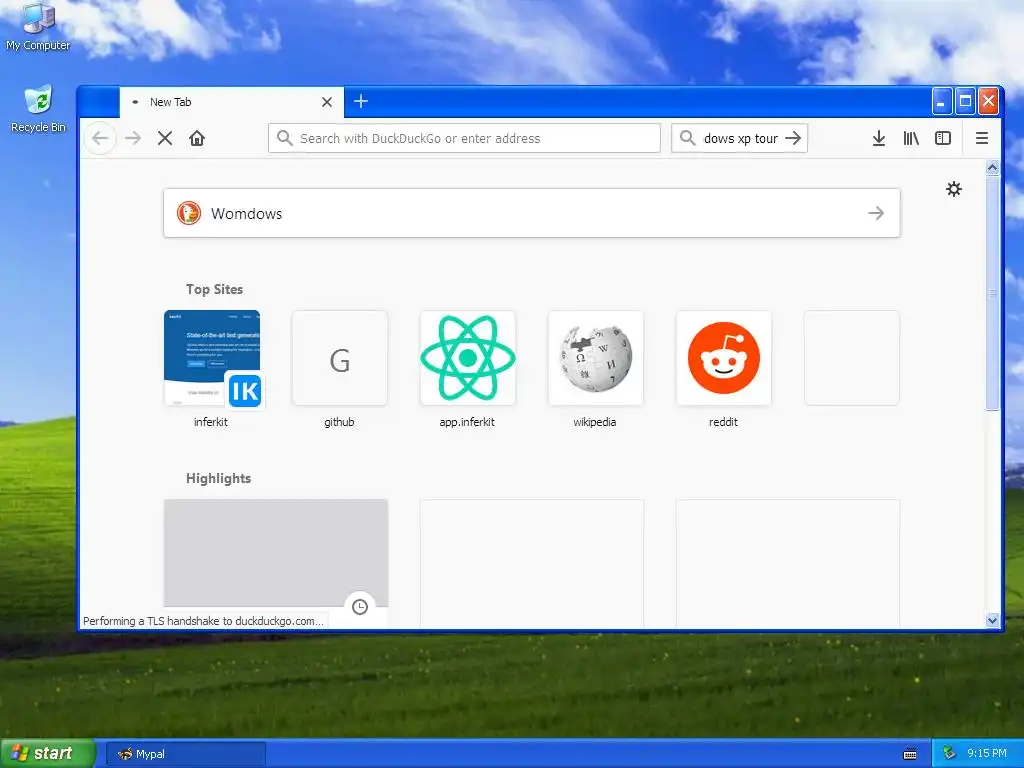Click the vertical scrollbar thumb
Image resolution: width=1024 pixels, height=768 pixels.
click(x=993, y=293)
